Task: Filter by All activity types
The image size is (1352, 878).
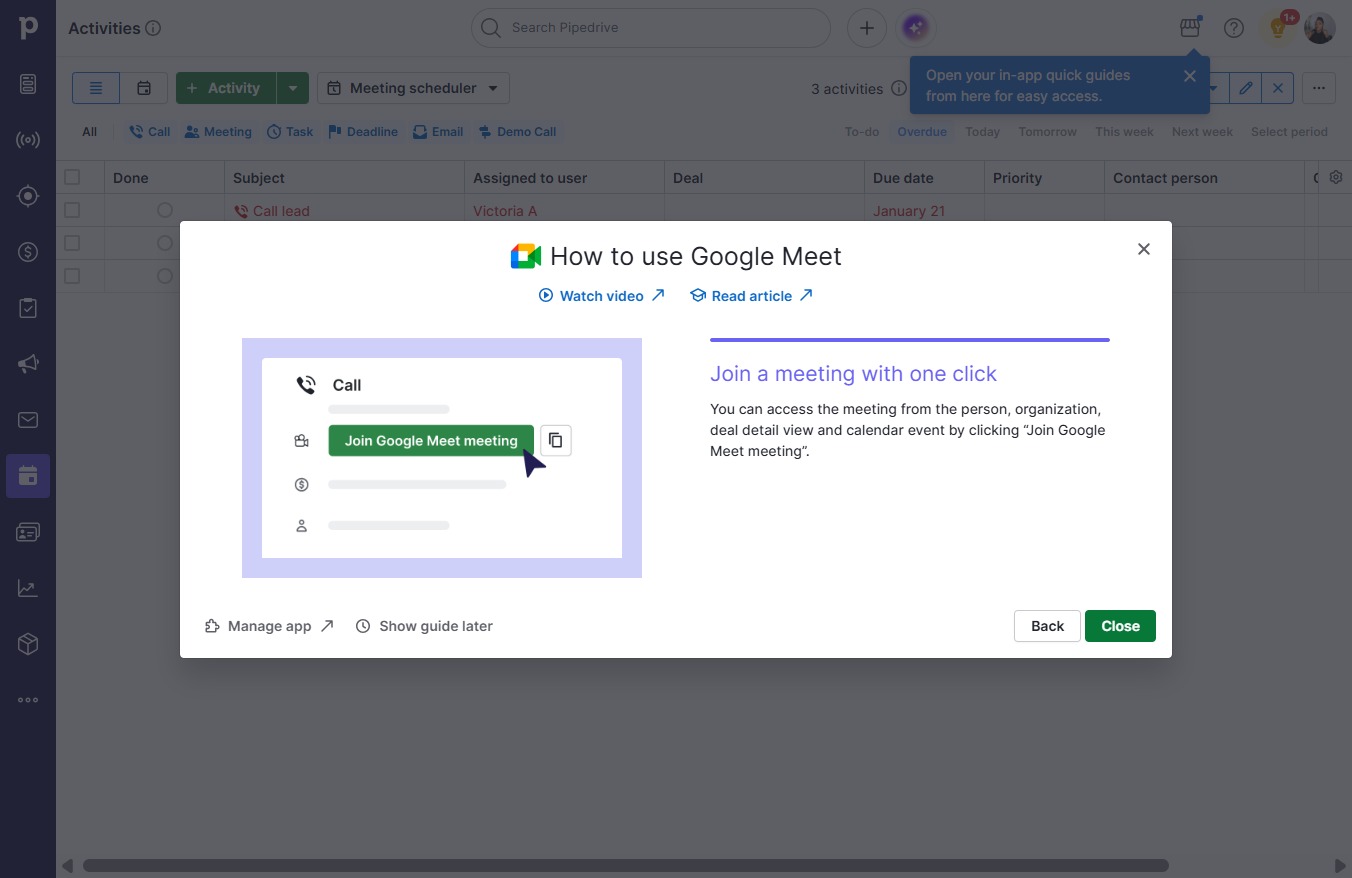Action: coord(90,132)
